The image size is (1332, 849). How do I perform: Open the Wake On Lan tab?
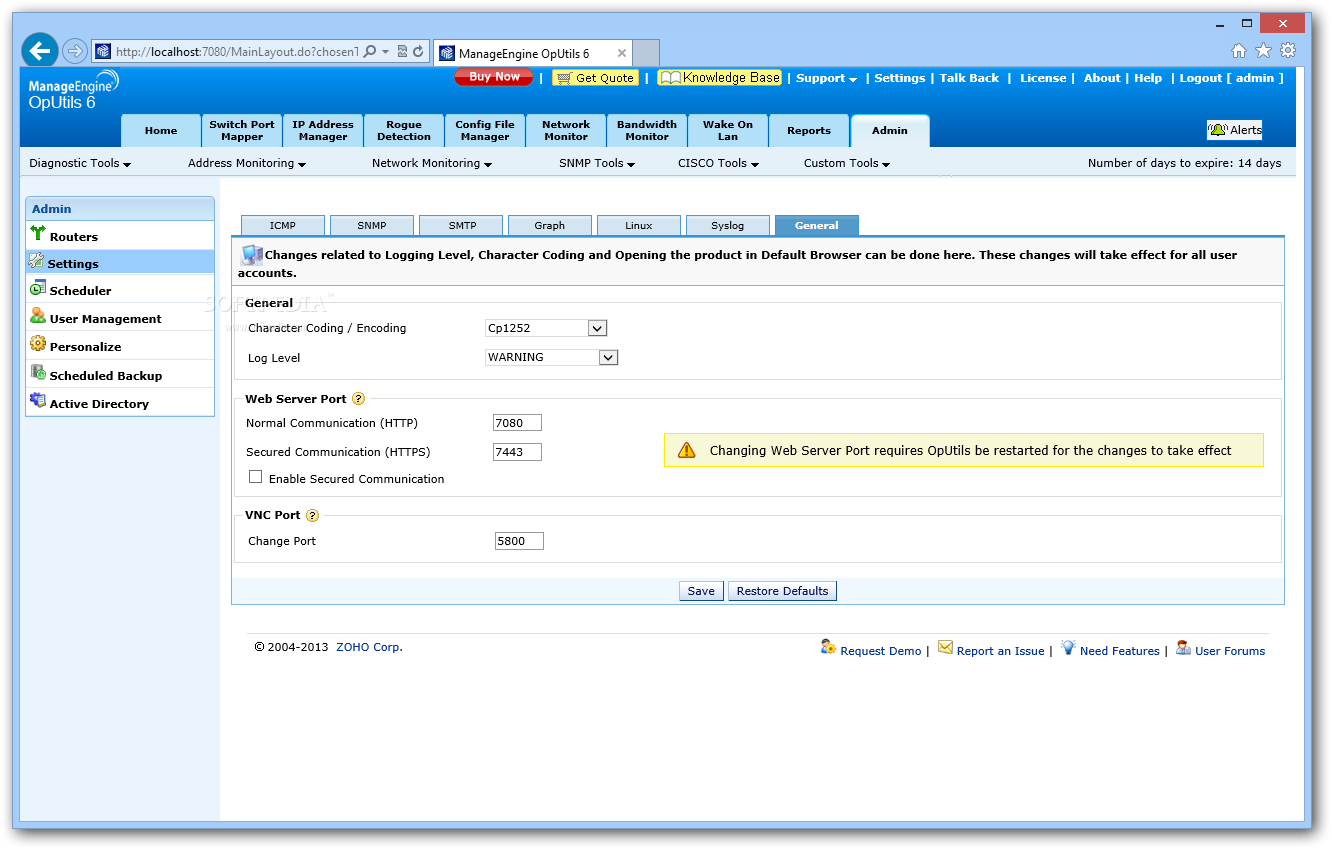728,131
